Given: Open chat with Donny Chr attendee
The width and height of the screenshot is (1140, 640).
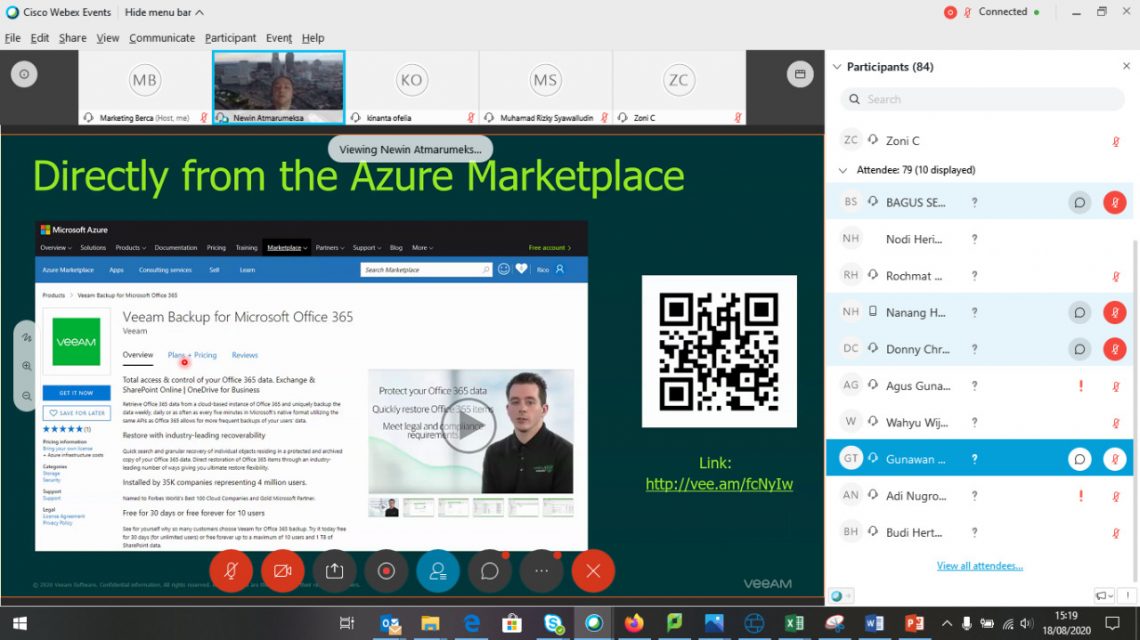Looking at the screenshot, I should (1080, 349).
